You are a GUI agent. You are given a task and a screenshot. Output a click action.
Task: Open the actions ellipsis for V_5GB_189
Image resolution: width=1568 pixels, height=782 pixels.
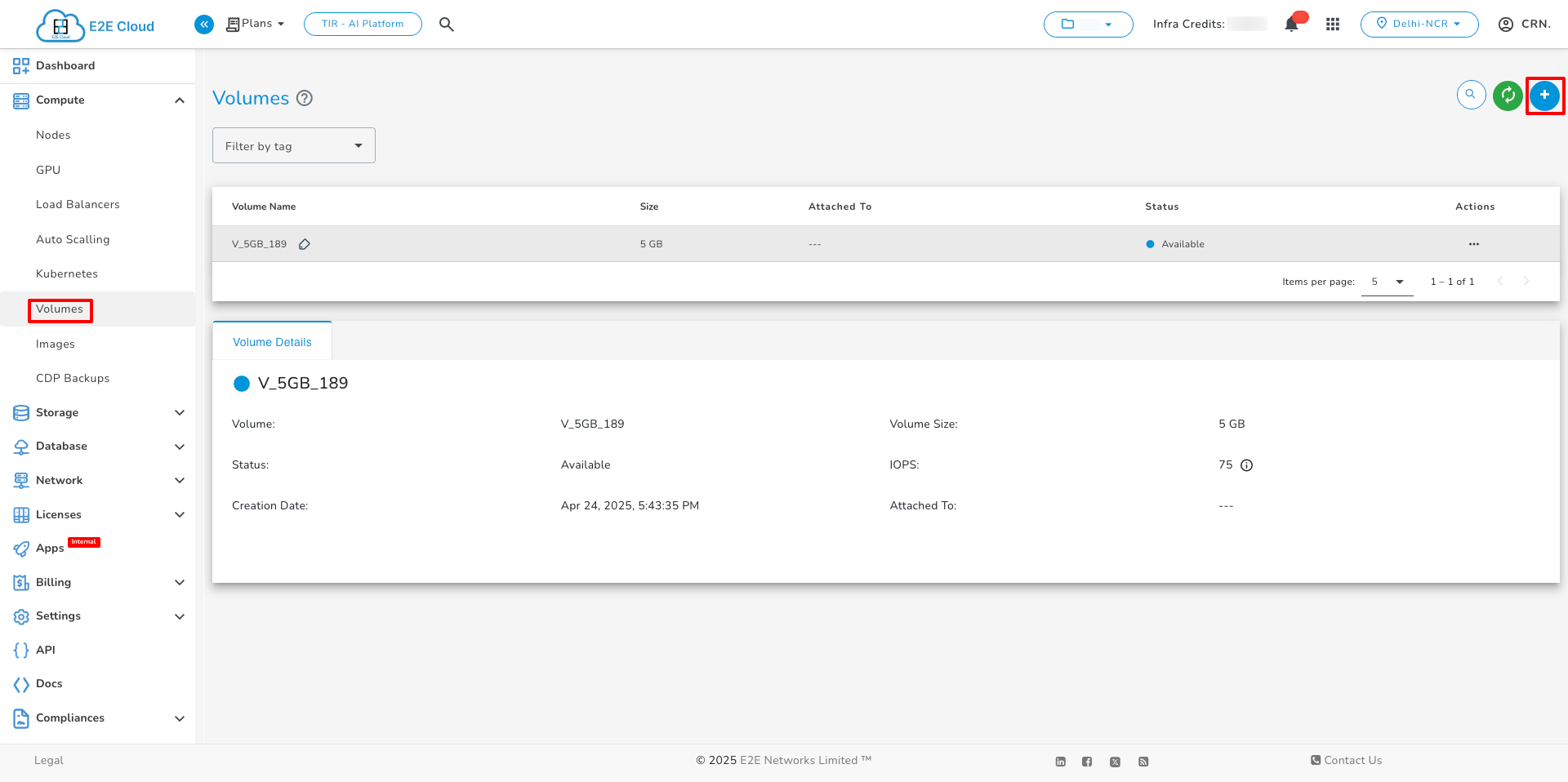(1474, 243)
